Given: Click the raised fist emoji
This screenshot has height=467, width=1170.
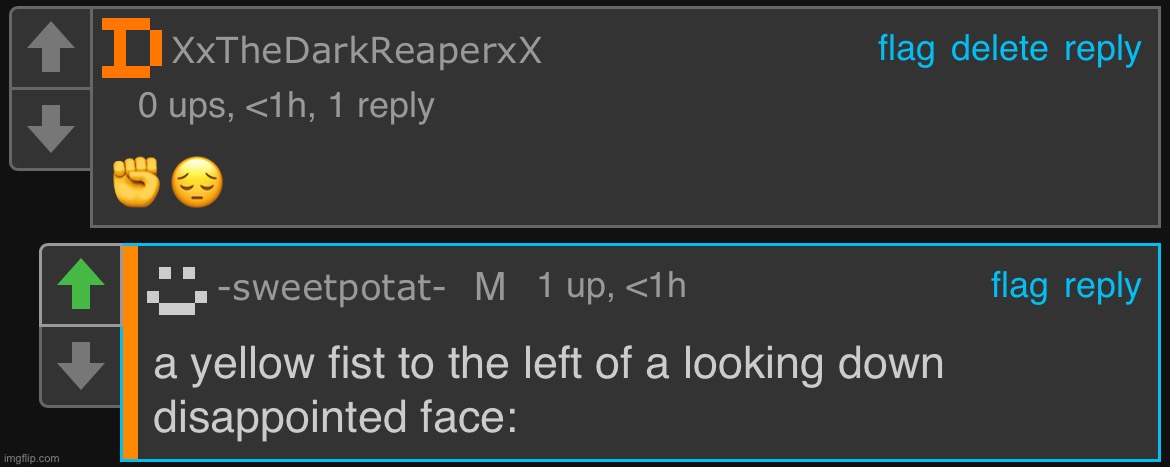Looking at the screenshot, I should [x=136, y=184].
